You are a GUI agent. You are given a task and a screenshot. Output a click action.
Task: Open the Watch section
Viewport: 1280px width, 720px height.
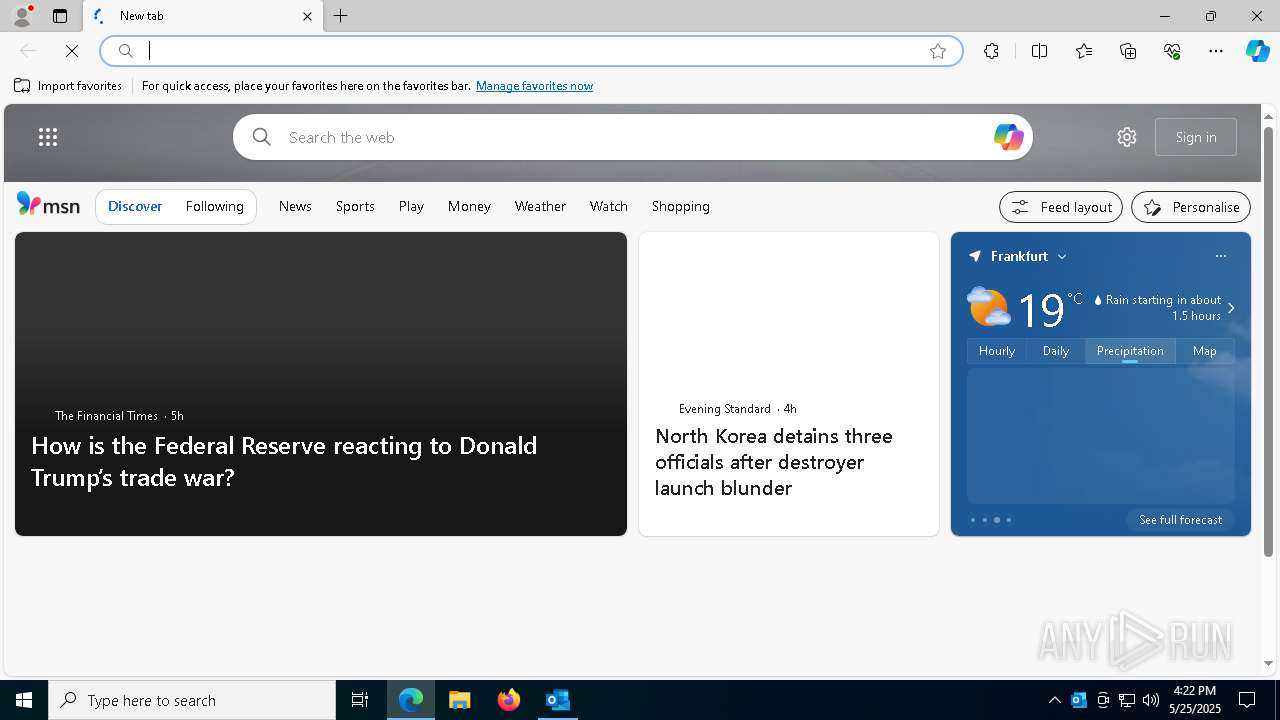pyautogui.click(x=608, y=206)
